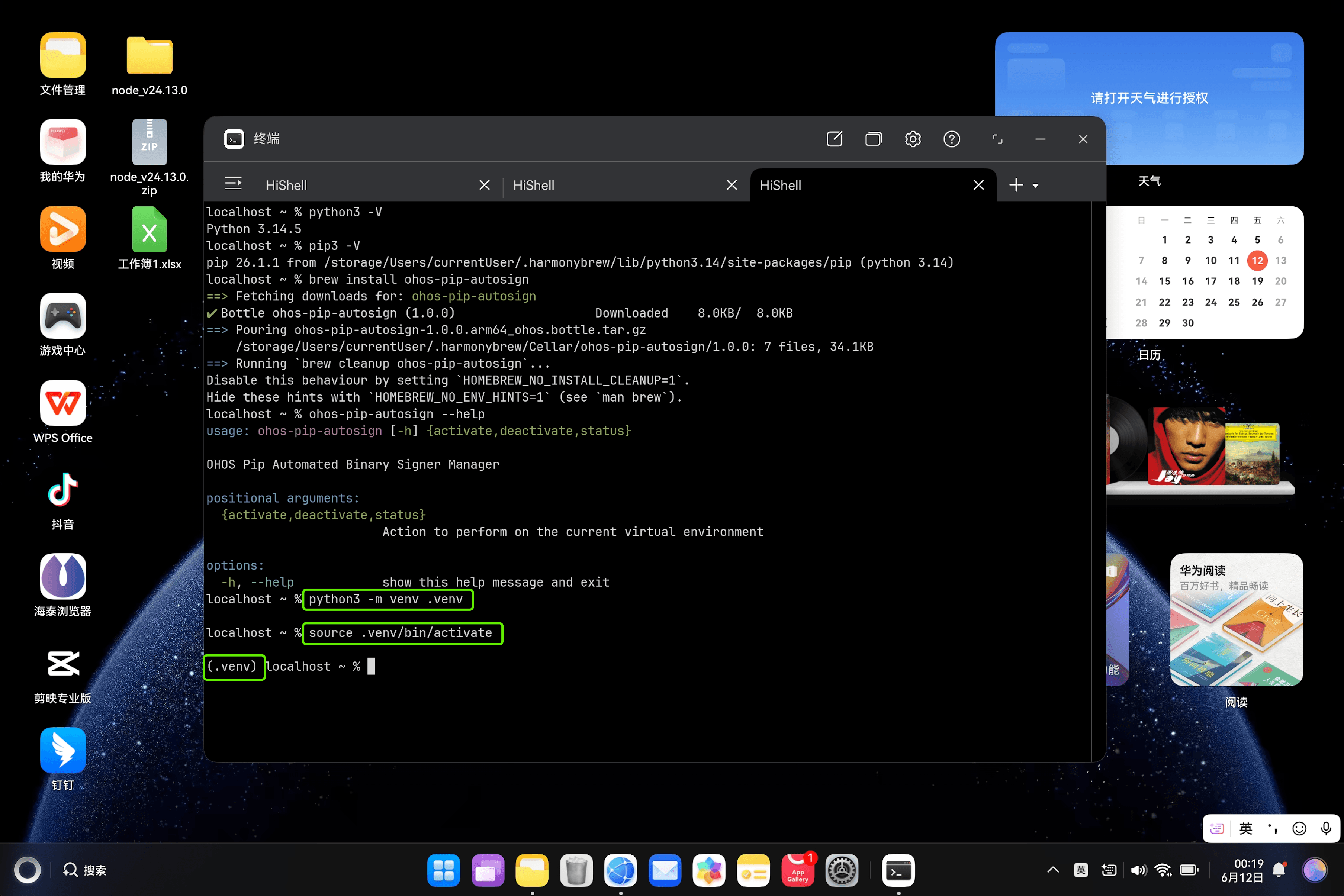Open app launcher grid in dock
This screenshot has height=896, width=1344.
tap(443, 870)
